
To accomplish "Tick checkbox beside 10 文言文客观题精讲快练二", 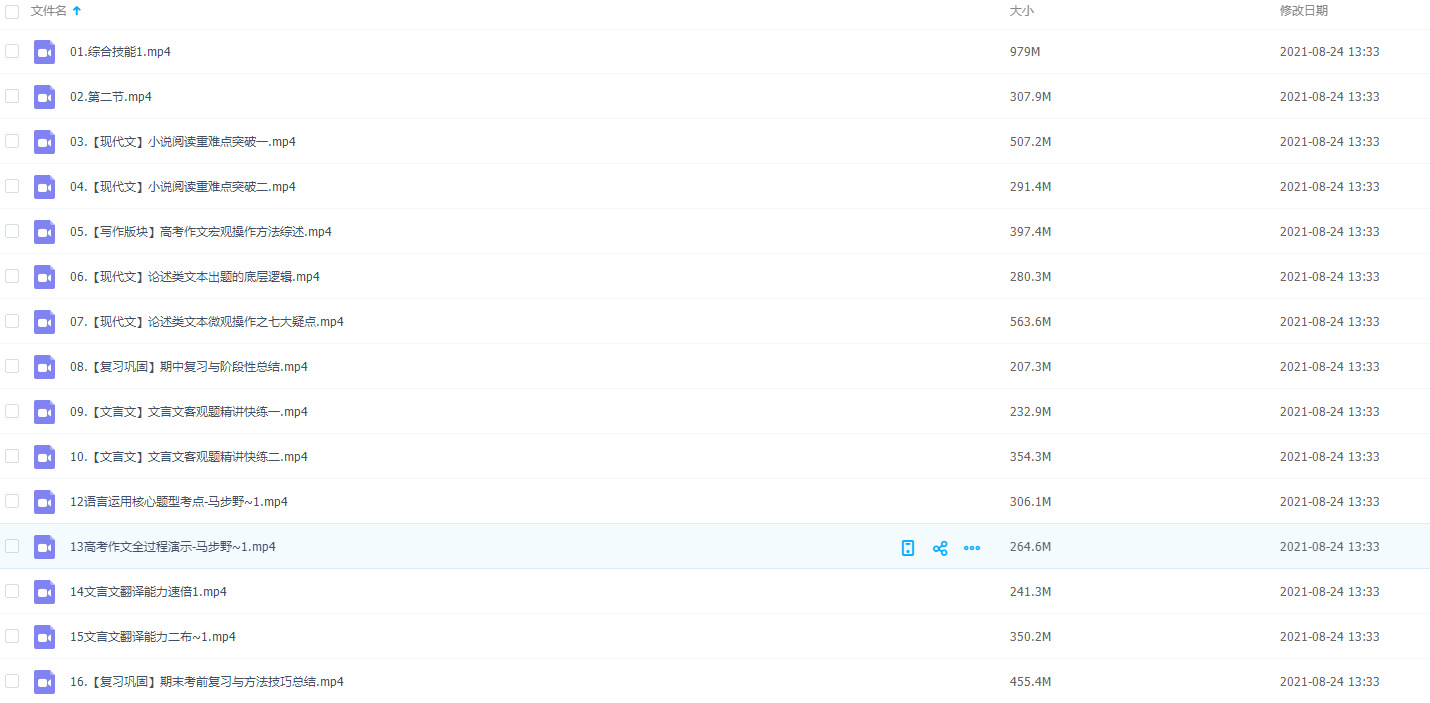I will (12, 456).
